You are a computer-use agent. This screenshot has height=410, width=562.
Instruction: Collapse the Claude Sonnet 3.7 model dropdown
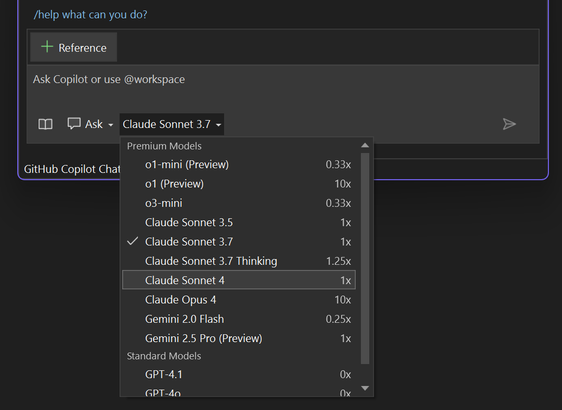coord(172,124)
